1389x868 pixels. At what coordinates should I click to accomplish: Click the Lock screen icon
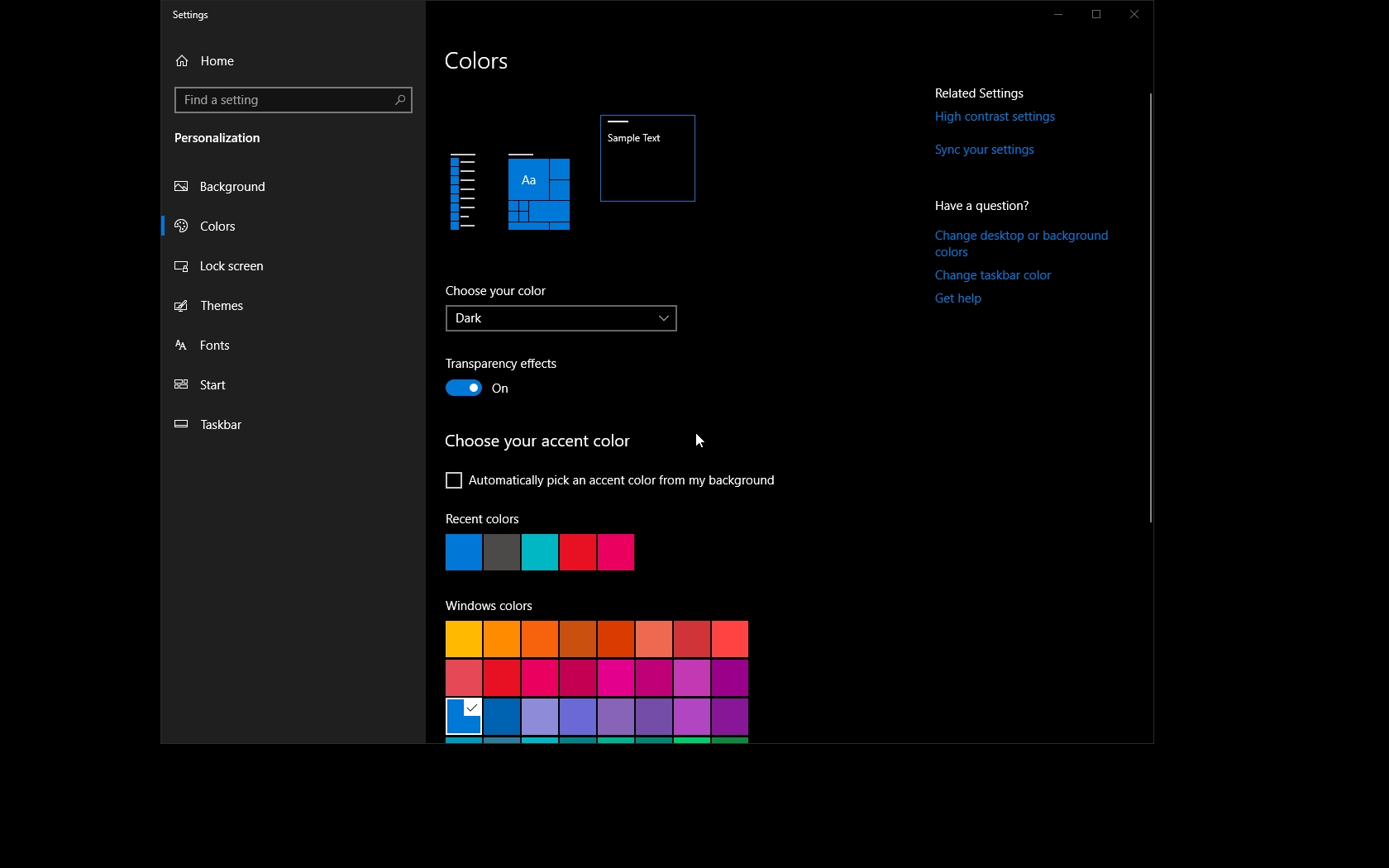click(x=181, y=266)
